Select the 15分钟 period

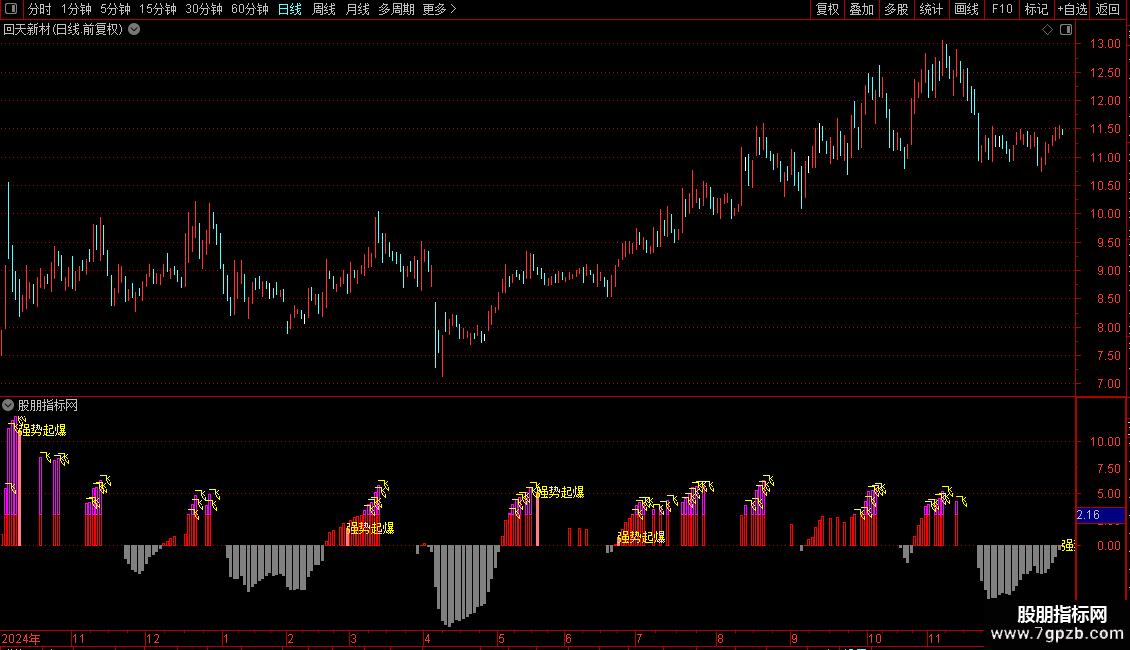click(158, 9)
